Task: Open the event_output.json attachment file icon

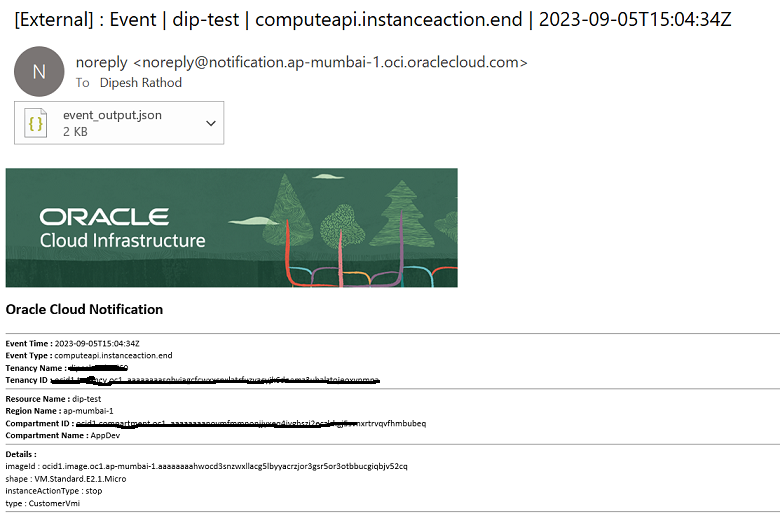Action: click(36, 123)
